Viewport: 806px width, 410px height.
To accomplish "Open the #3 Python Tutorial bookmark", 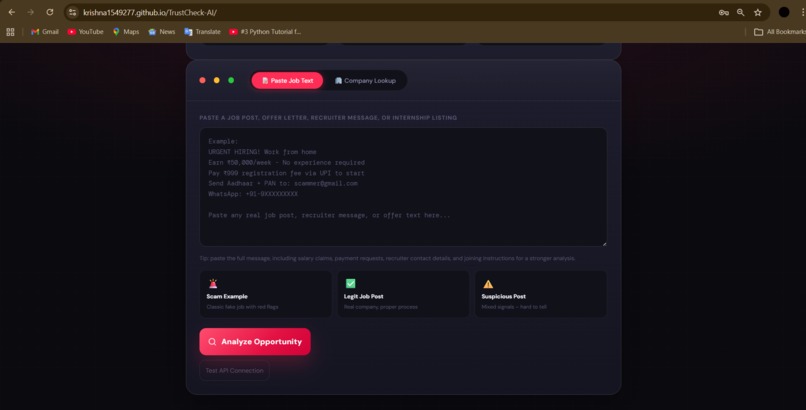I will (x=265, y=32).
